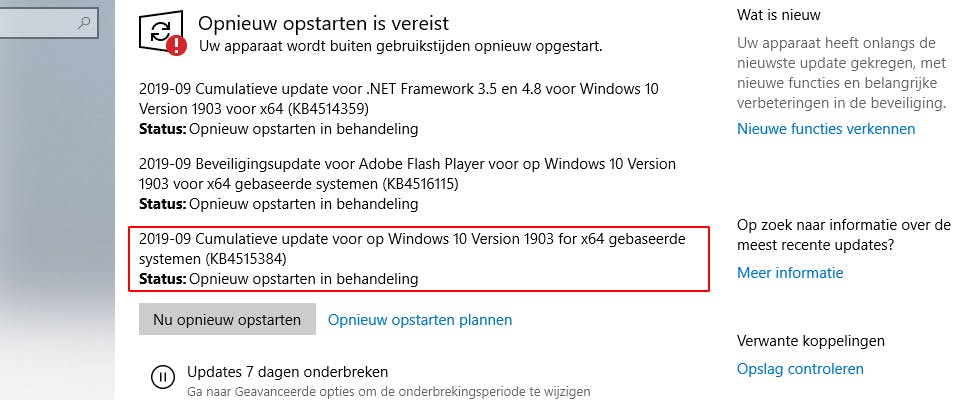Click the 'Wat is nieuw' heading
Image resolution: width=970 pixels, height=400 pixels.
click(778, 15)
